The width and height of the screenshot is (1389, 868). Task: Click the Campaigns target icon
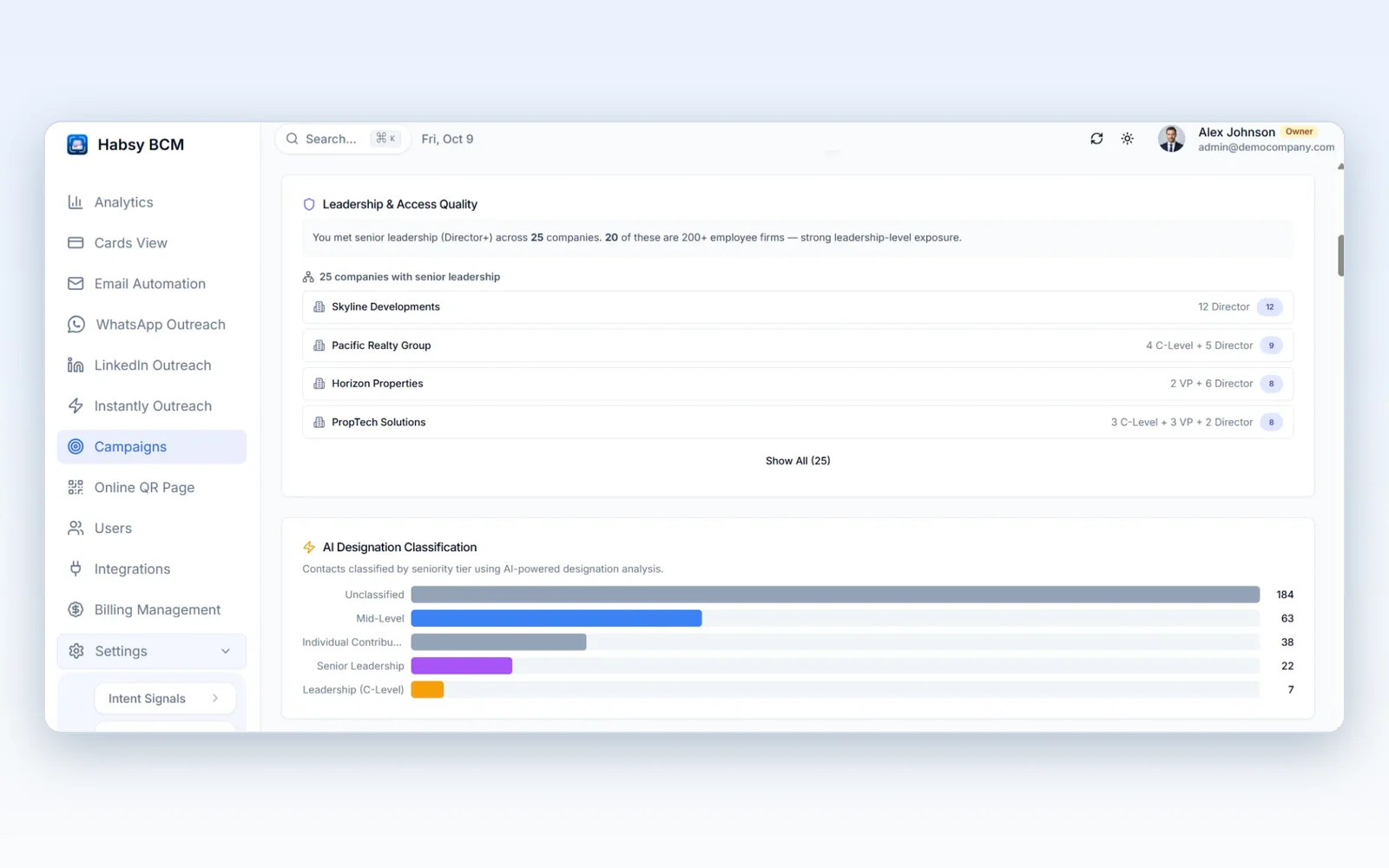click(x=76, y=447)
